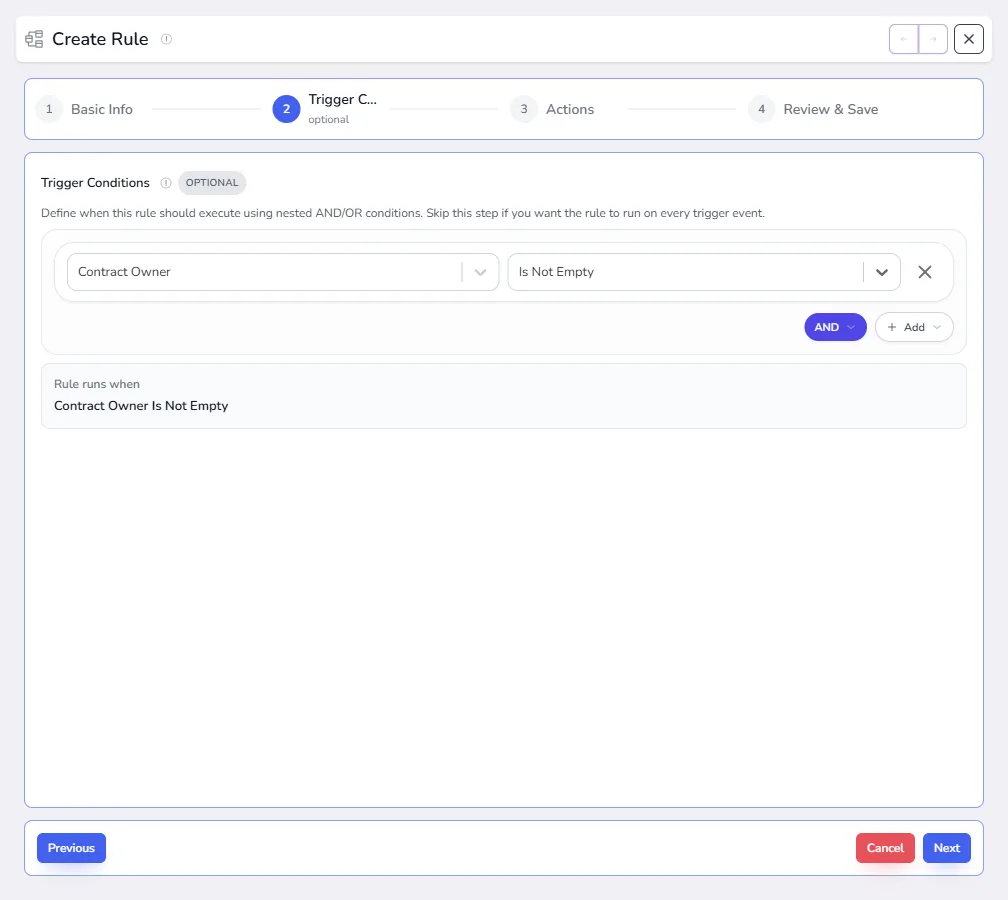
Task: Remove the Contract Owner condition row
Action: click(925, 272)
